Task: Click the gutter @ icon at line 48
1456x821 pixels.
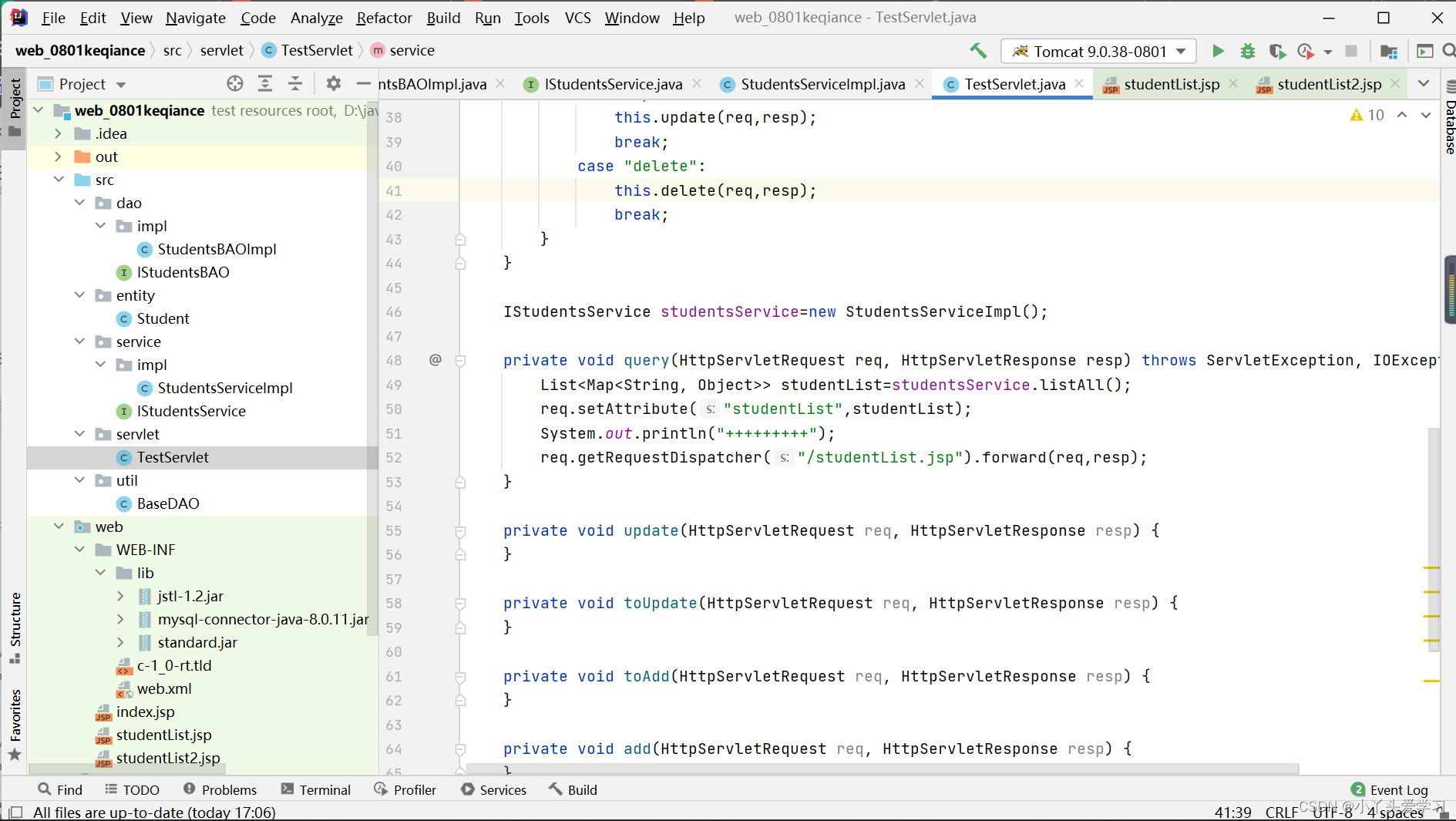Action: coord(435,360)
